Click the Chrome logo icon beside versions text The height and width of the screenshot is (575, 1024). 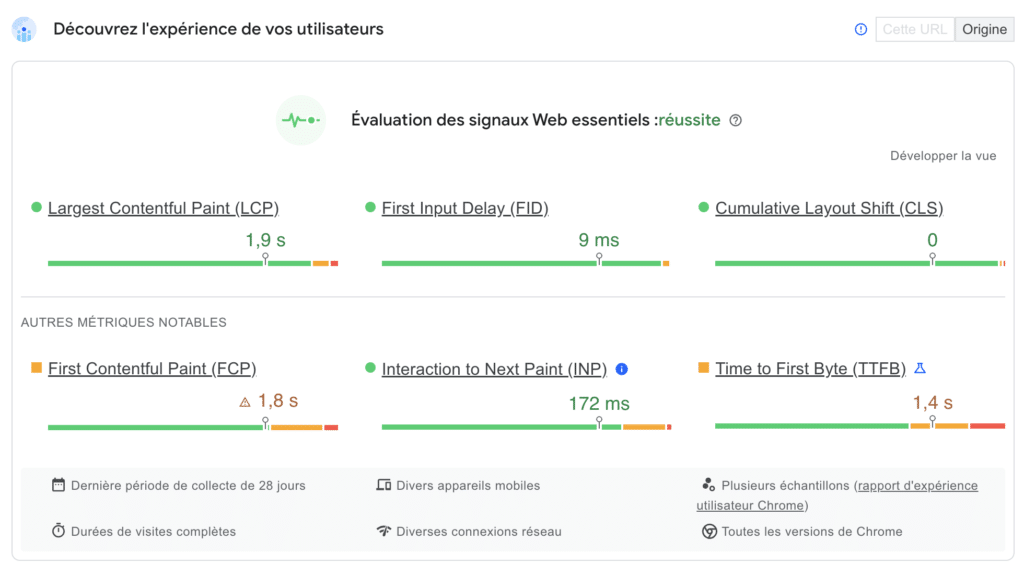point(709,531)
